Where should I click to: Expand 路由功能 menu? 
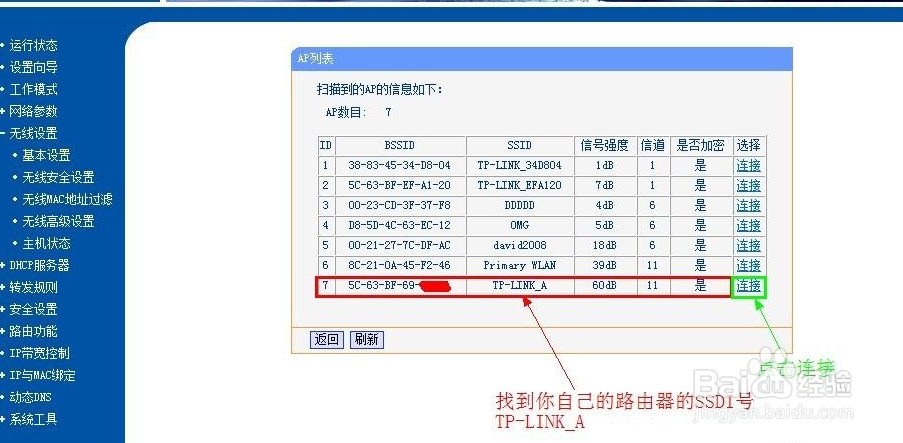(x=33, y=331)
